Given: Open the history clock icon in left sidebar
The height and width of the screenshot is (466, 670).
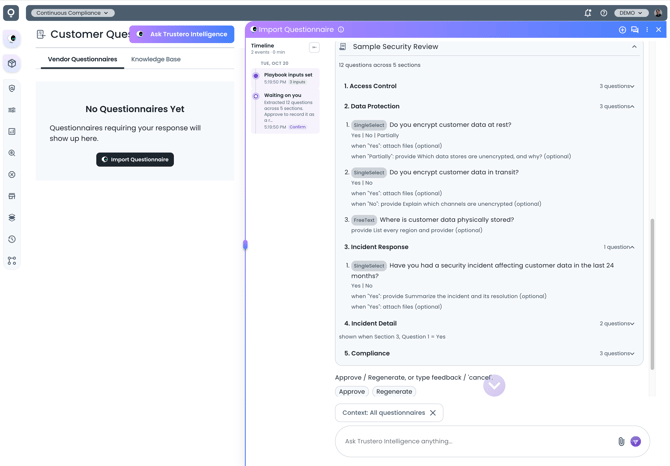Looking at the screenshot, I should [x=12, y=239].
